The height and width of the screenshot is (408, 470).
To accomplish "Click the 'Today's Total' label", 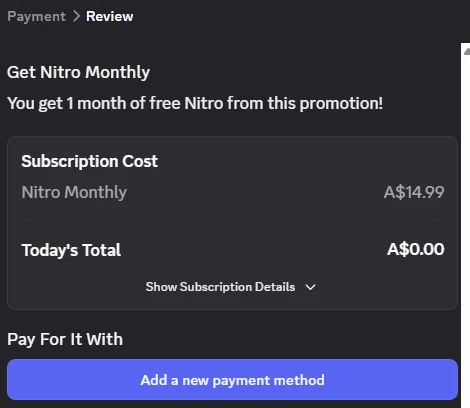I will coord(71,250).
